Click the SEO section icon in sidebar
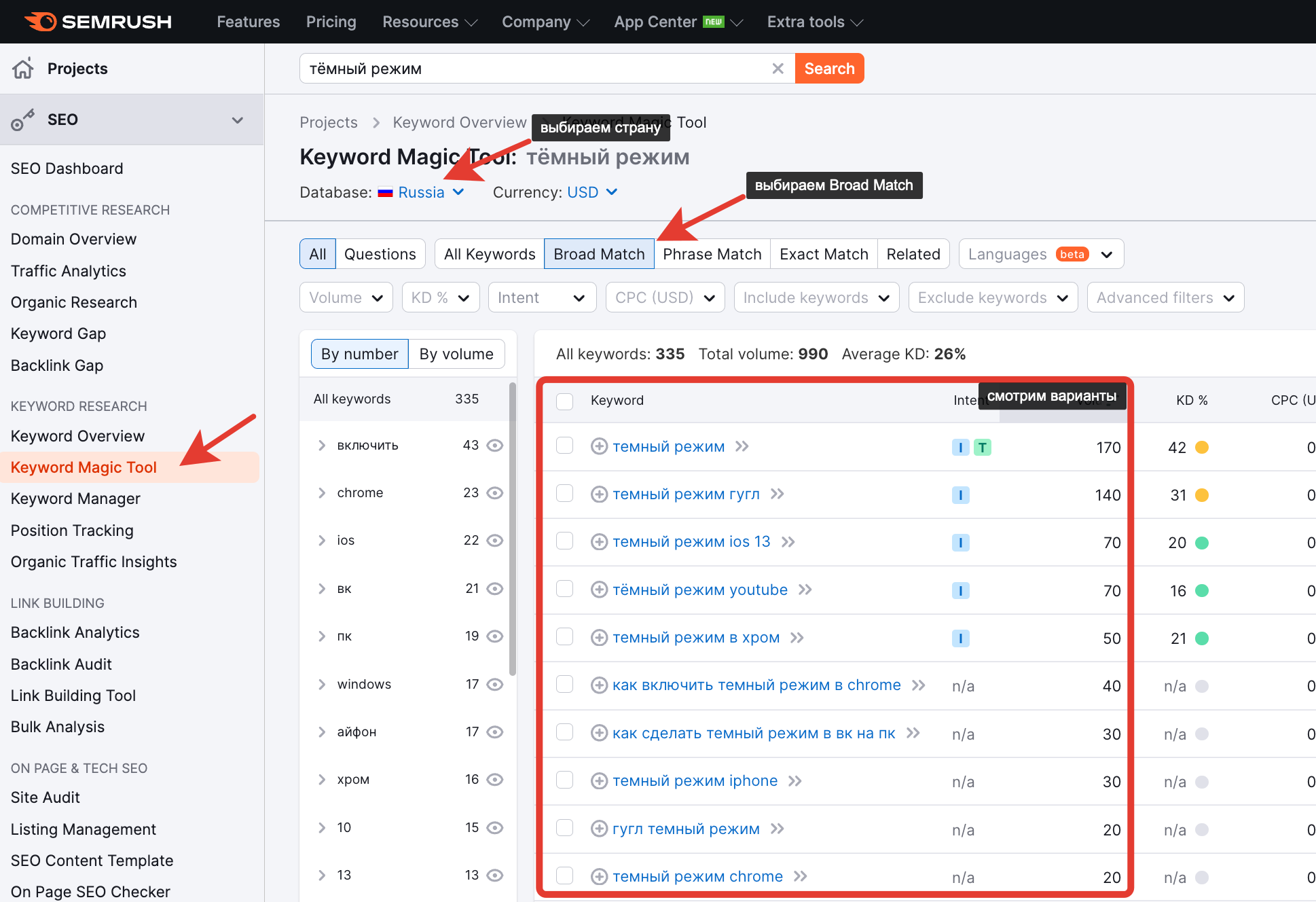1316x902 pixels. tap(22, 120)
